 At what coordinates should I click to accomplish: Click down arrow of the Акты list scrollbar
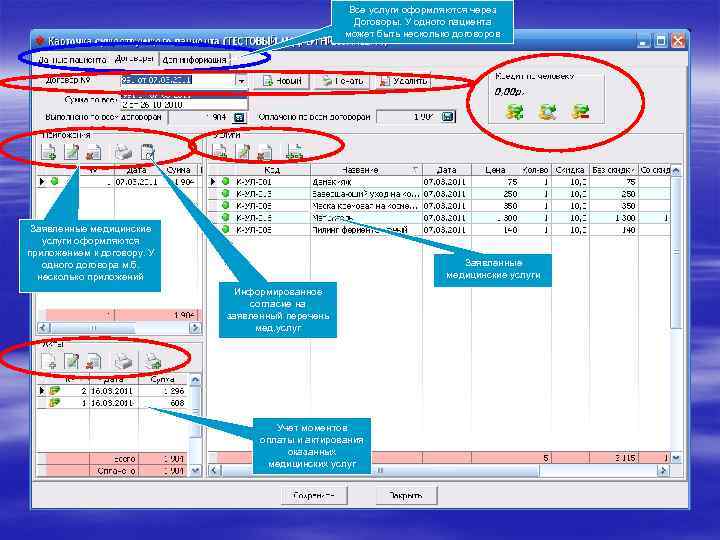[195, 470]
